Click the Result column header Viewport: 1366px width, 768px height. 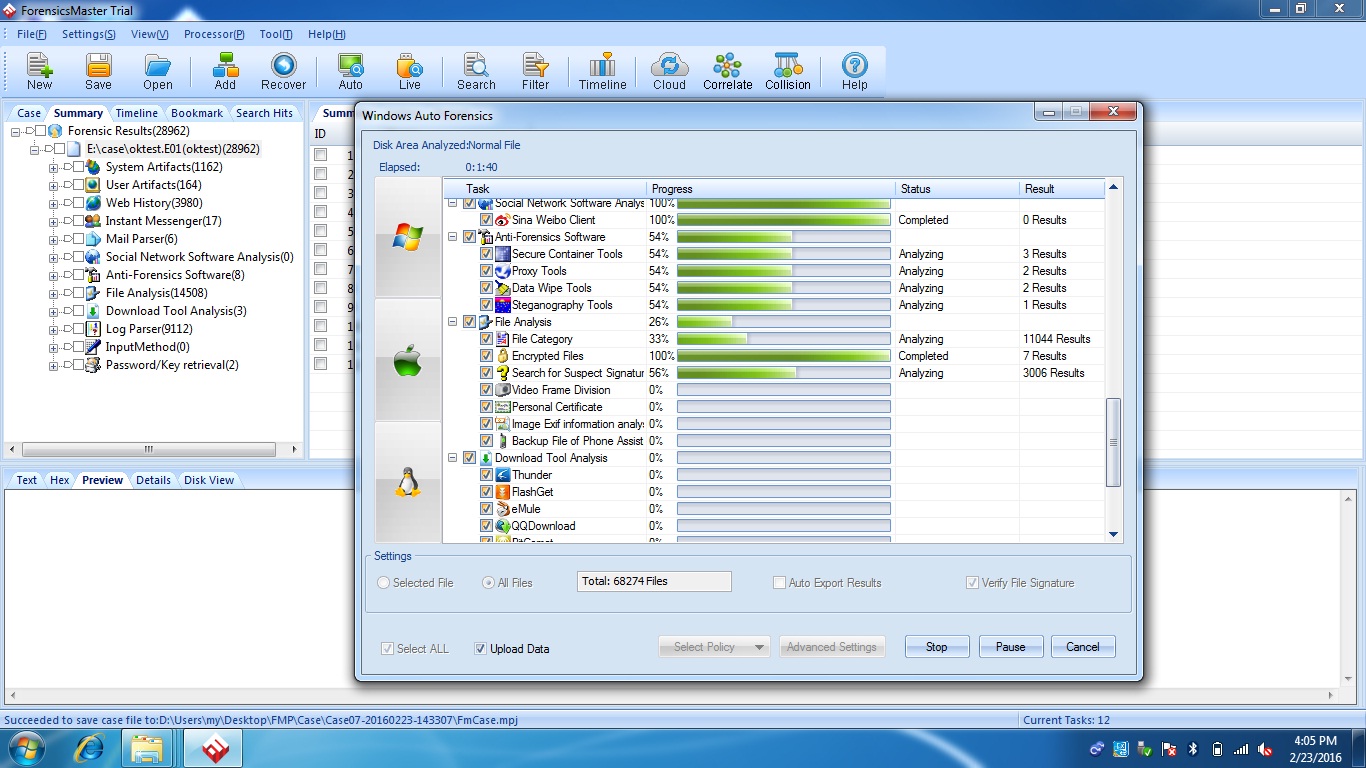[1062, 188]
